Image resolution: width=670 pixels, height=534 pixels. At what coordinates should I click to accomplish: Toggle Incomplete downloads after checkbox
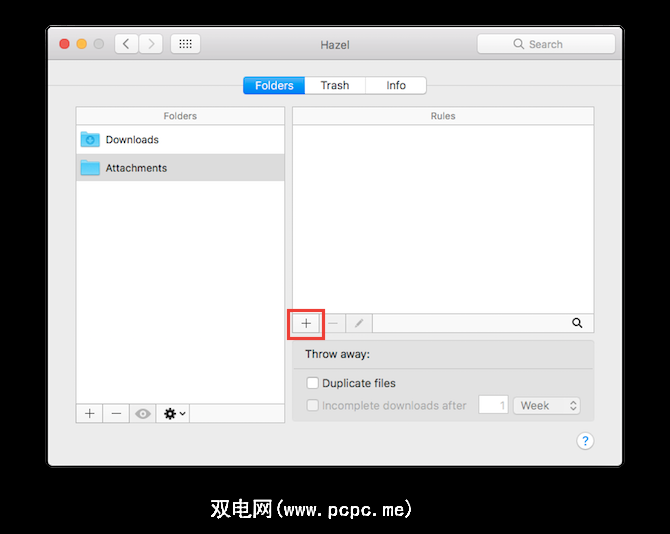[x=312, y=405]
